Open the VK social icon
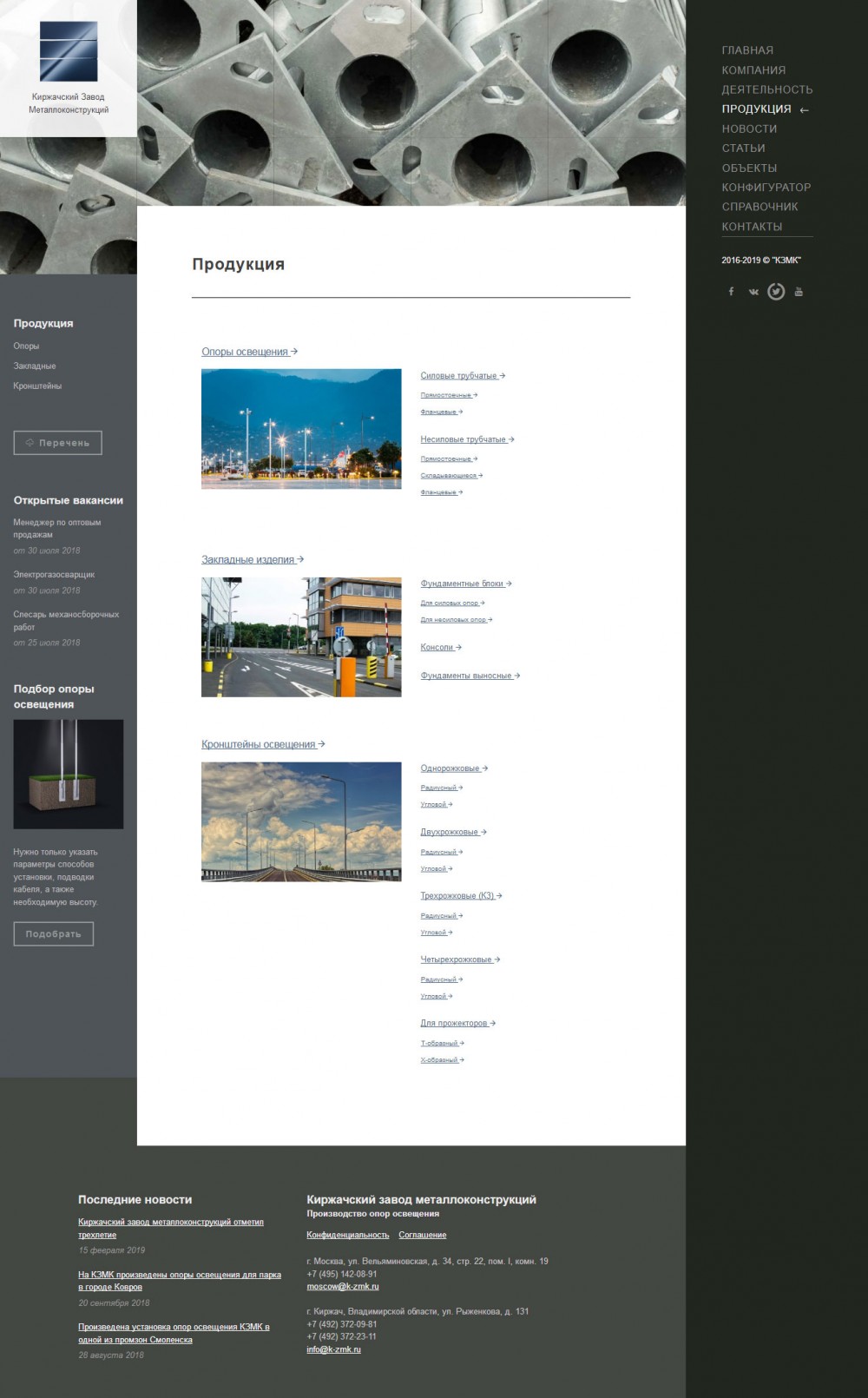The width and height of the screenshot is (868, 1398). click(x=753, y=292)
